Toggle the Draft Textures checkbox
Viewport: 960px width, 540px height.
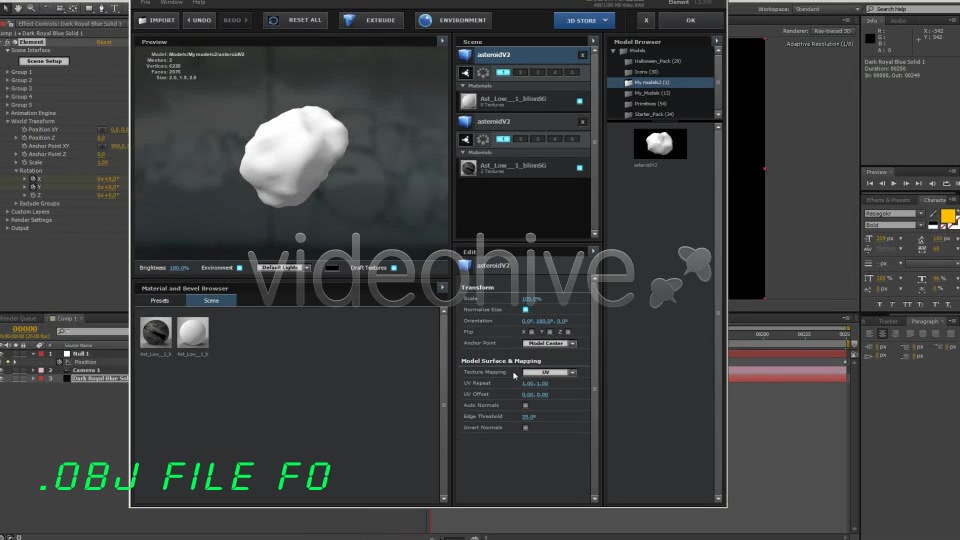394,268
